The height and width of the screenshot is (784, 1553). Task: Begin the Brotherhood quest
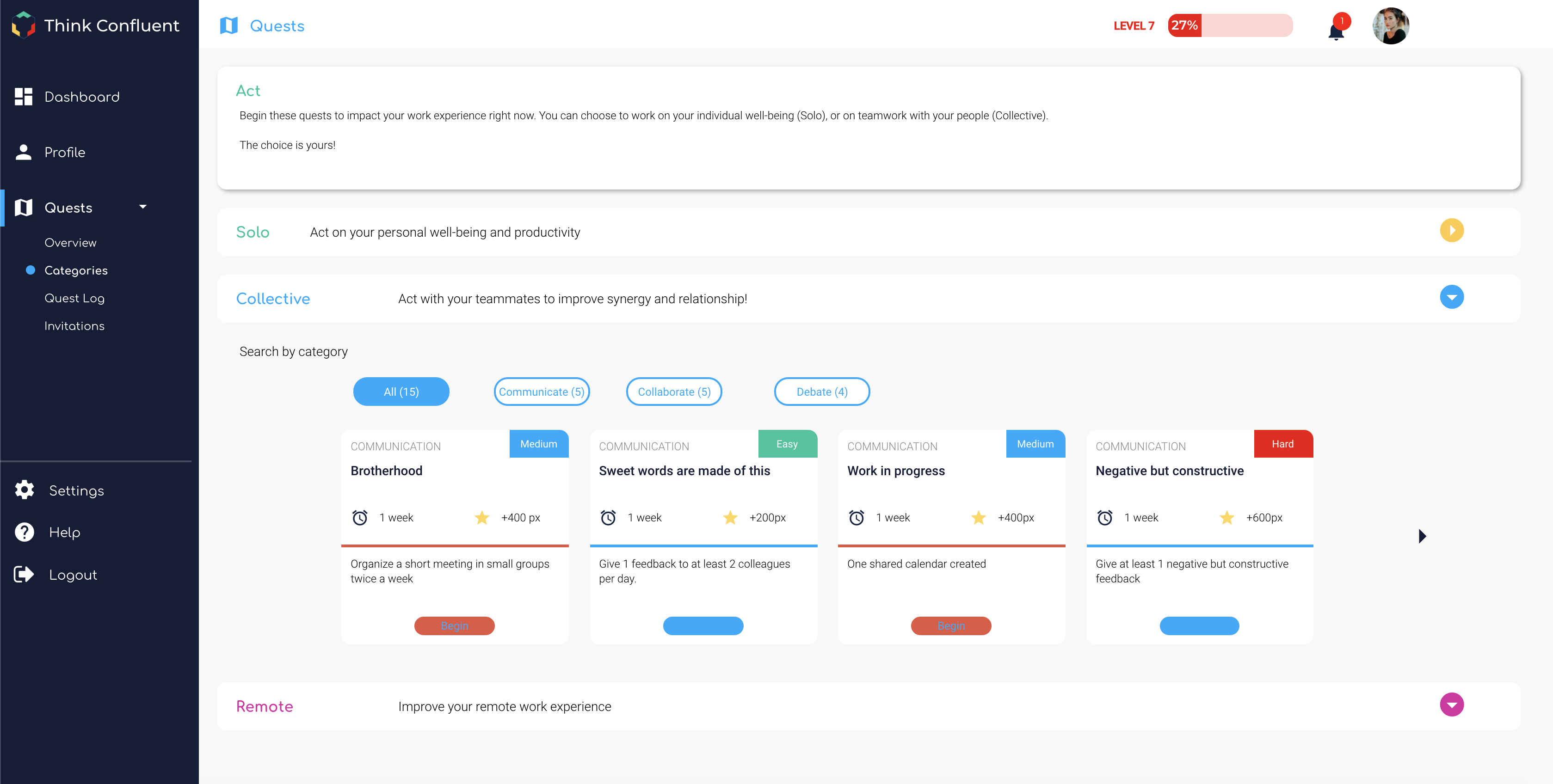454,625
